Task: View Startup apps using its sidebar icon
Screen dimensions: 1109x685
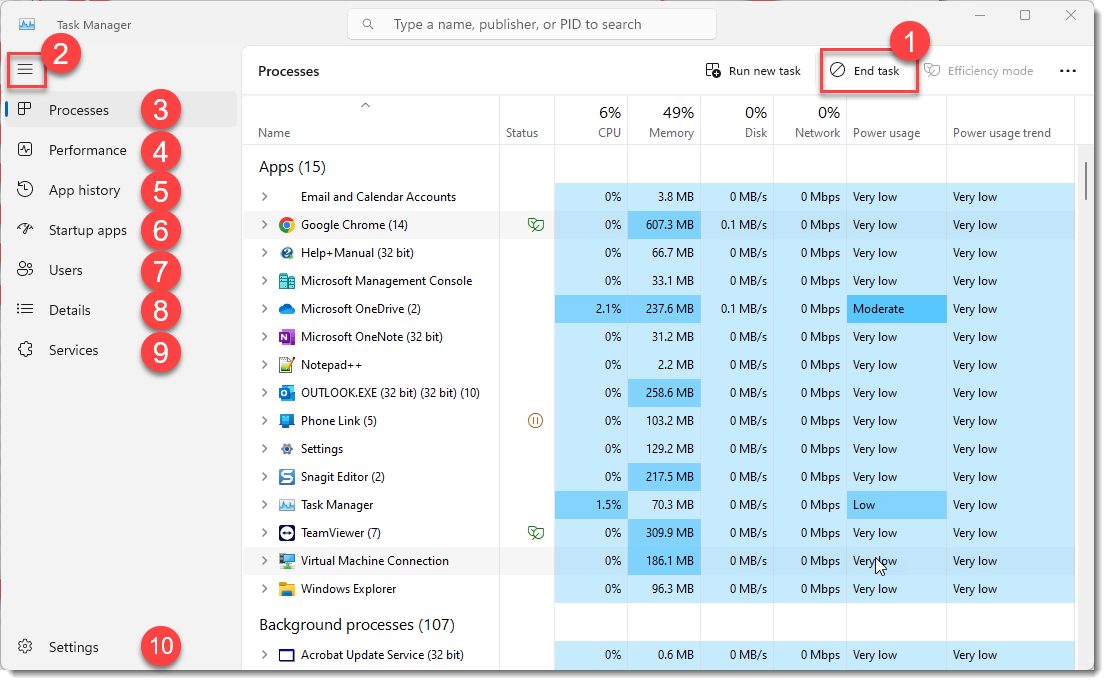Action: [24, 229]
